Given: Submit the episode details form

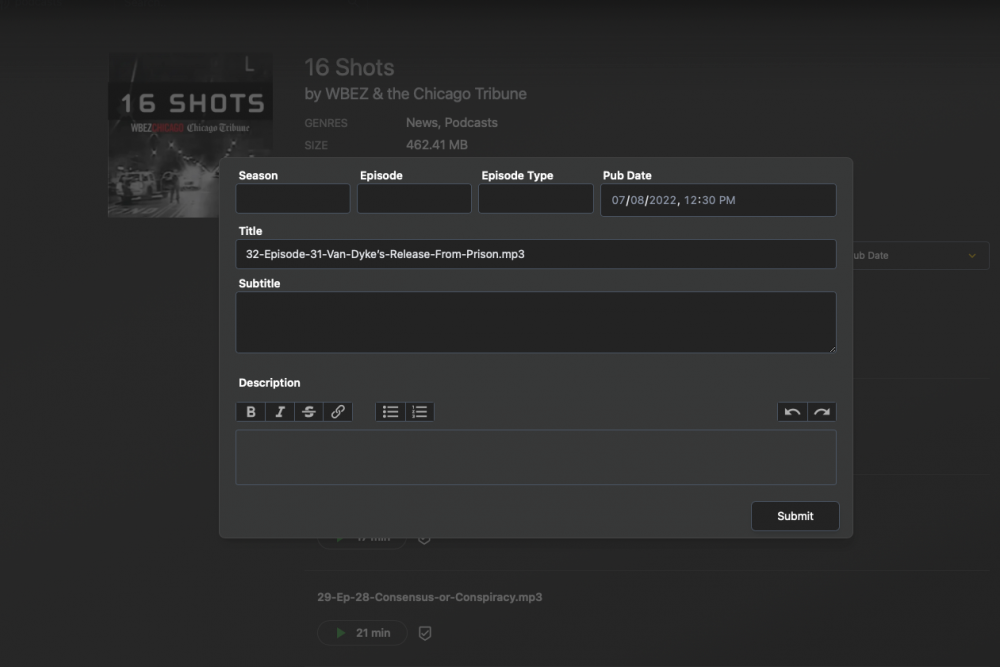Looking at the screenshot, I should tap(795, 516).
